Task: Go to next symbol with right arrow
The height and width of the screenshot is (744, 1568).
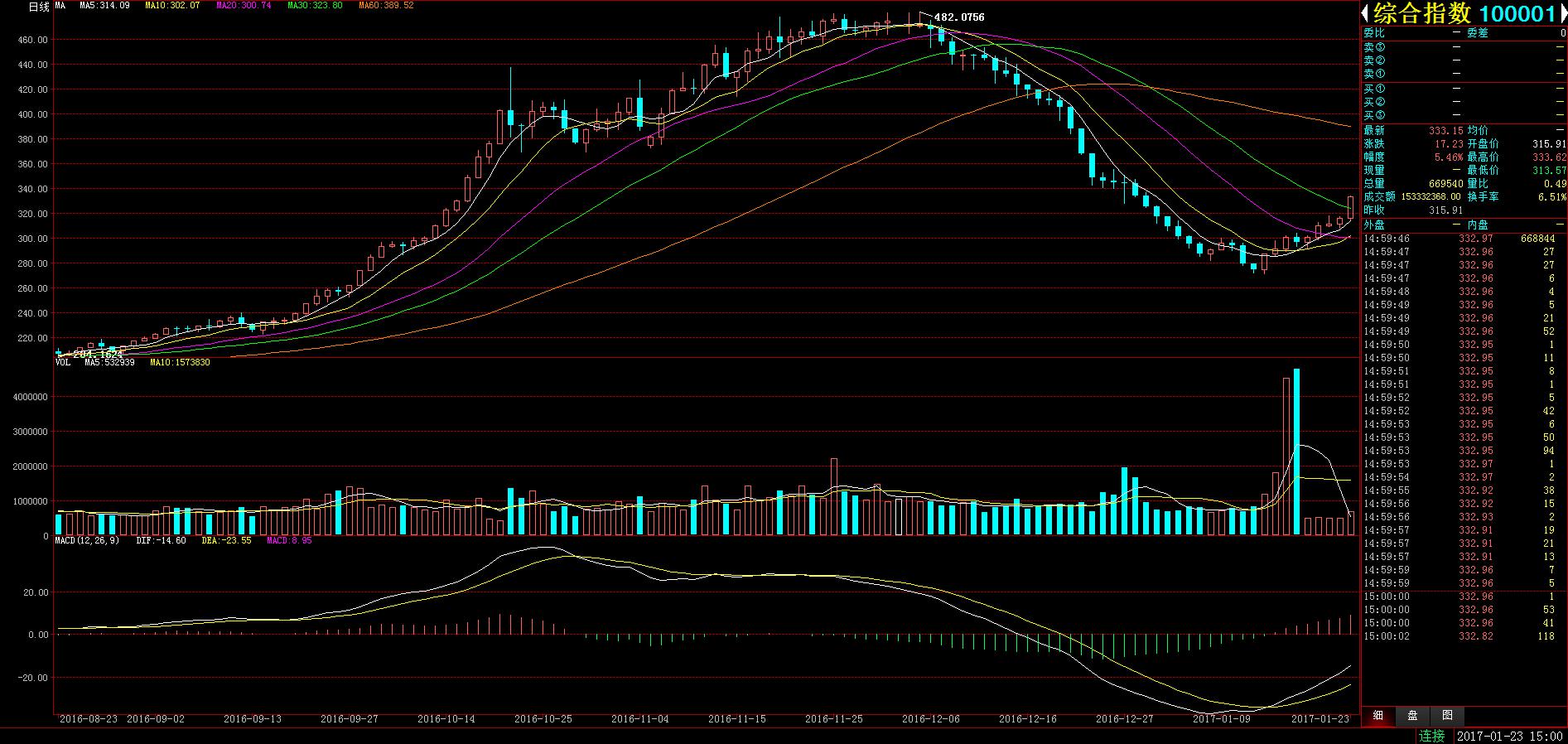Action: (1563, 13)
